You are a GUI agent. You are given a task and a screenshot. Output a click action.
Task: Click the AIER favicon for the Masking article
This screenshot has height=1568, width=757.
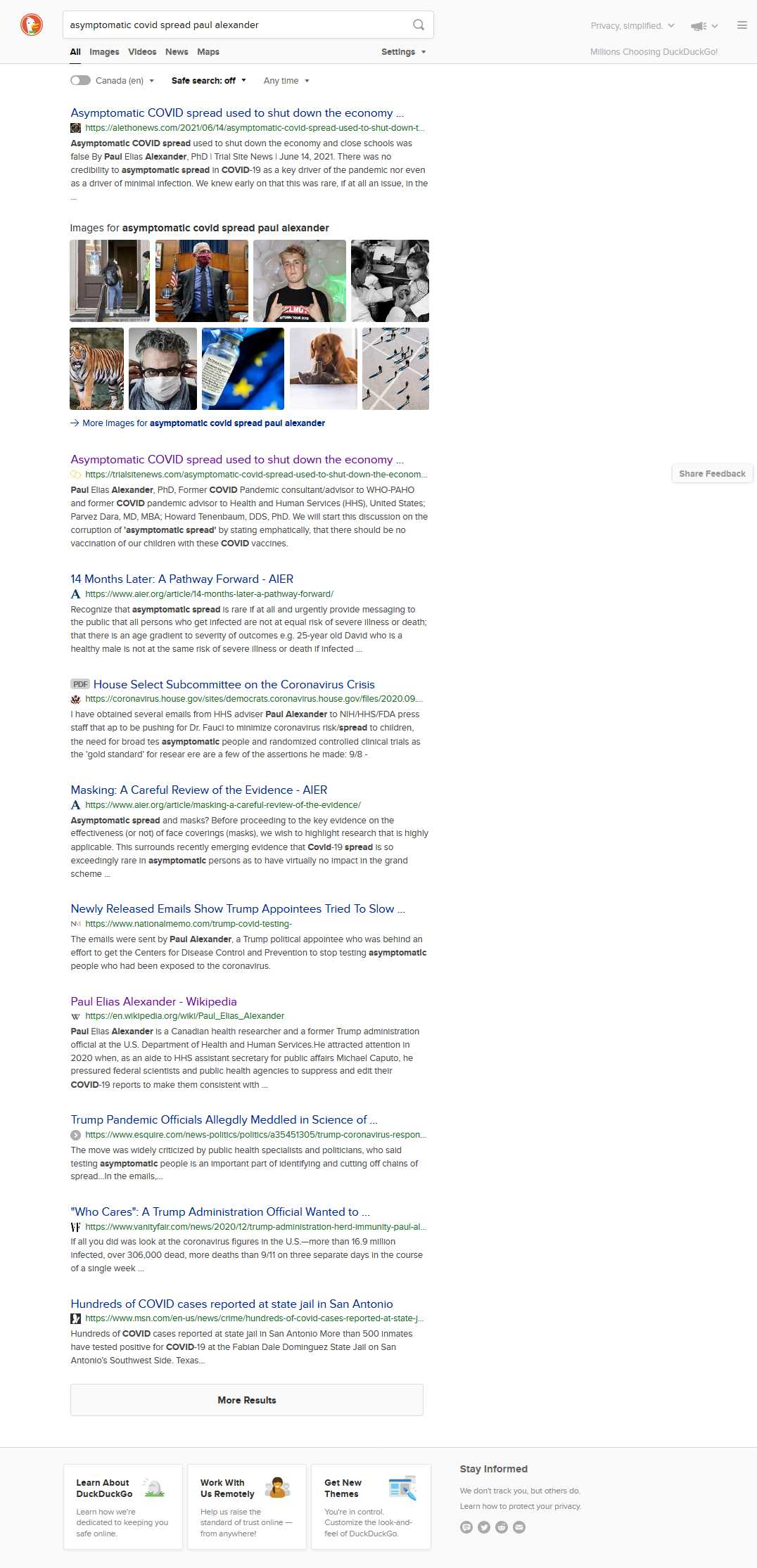pos(75,805)
